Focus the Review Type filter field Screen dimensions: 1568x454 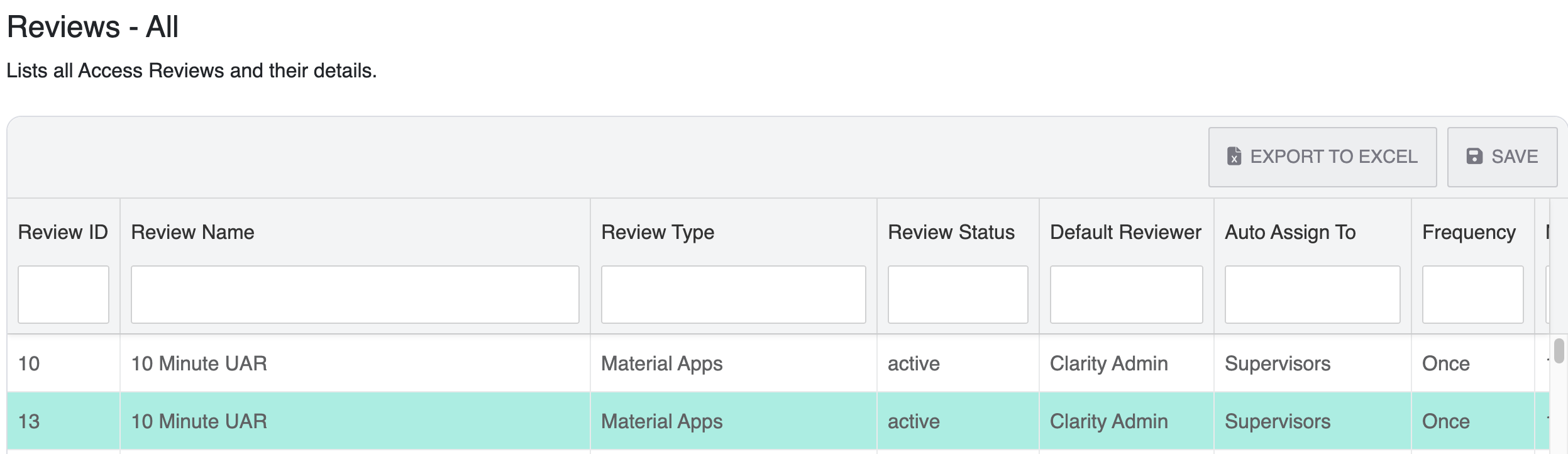tap(733, 294)
